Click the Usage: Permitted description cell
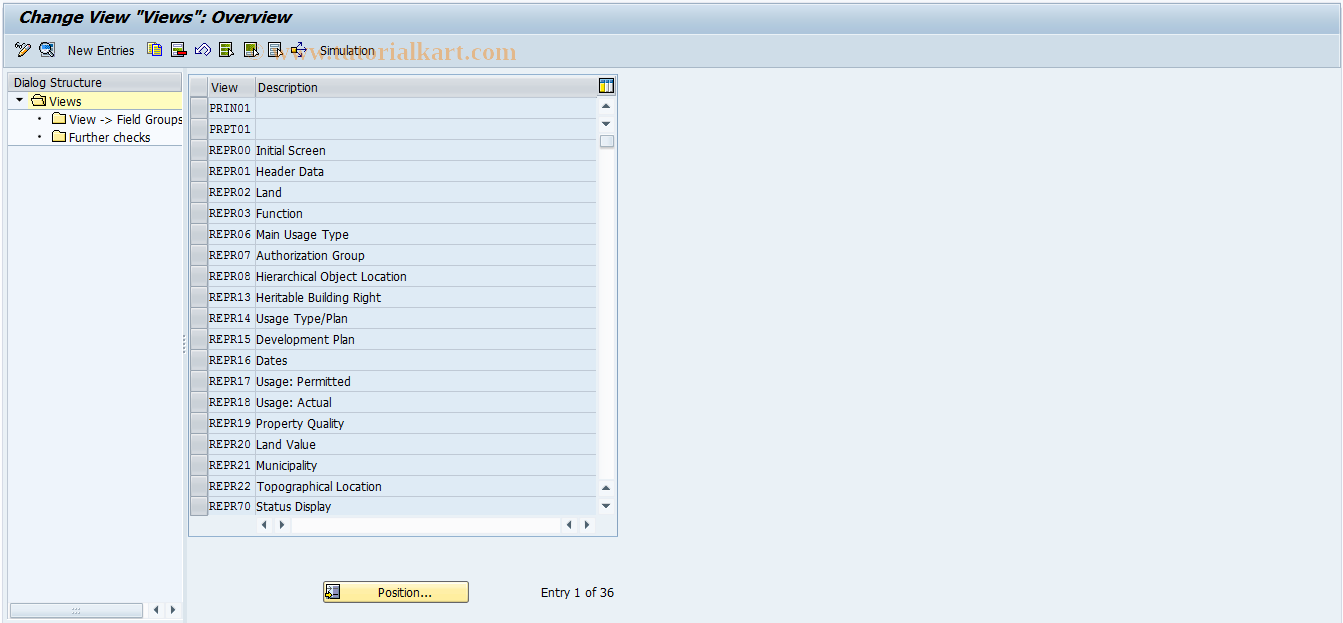The width and height of the screenshot is (1343, 623). [426, 381]
